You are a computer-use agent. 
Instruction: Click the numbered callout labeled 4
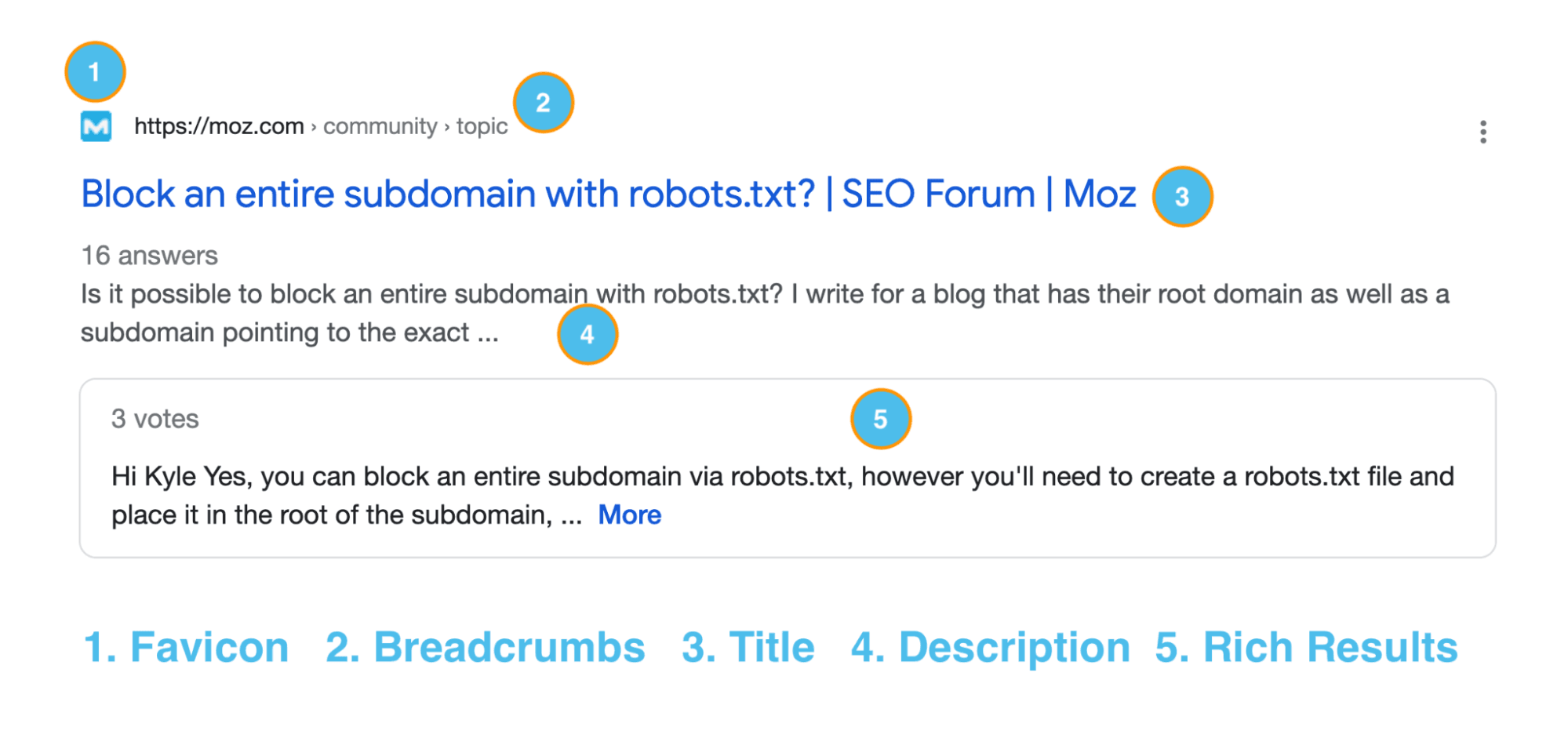point(587,334)
